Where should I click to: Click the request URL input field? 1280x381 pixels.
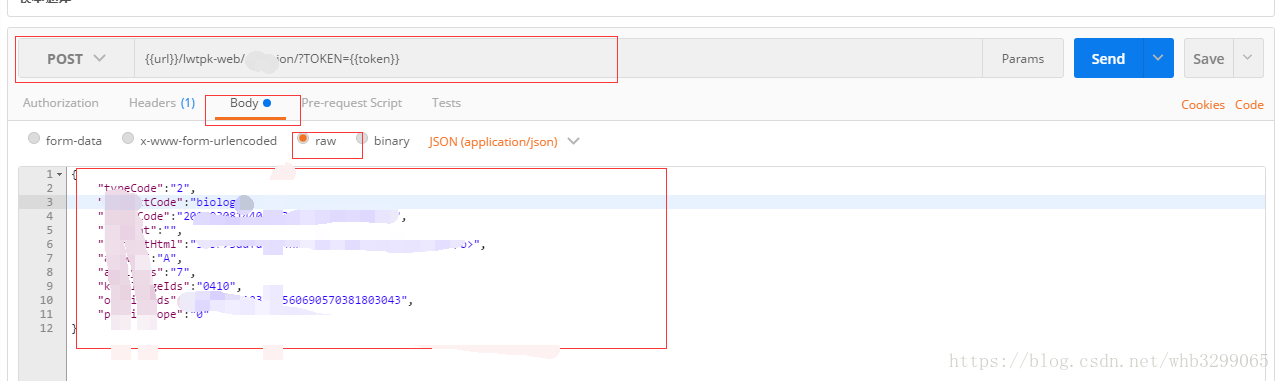558,59
